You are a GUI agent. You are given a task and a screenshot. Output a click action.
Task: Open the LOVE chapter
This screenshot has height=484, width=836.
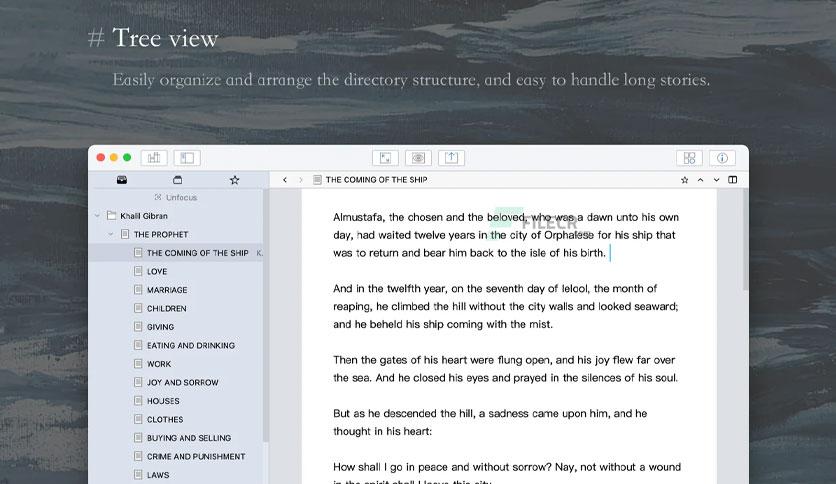click(176, 271)
